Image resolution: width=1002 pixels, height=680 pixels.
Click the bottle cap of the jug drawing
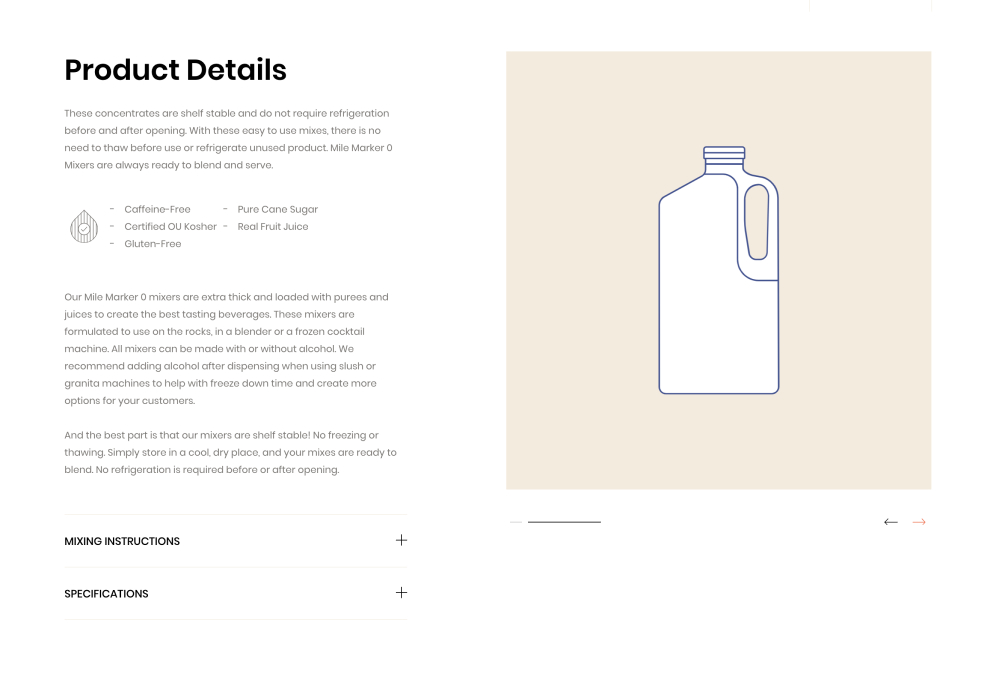click(x=724, y=153)
